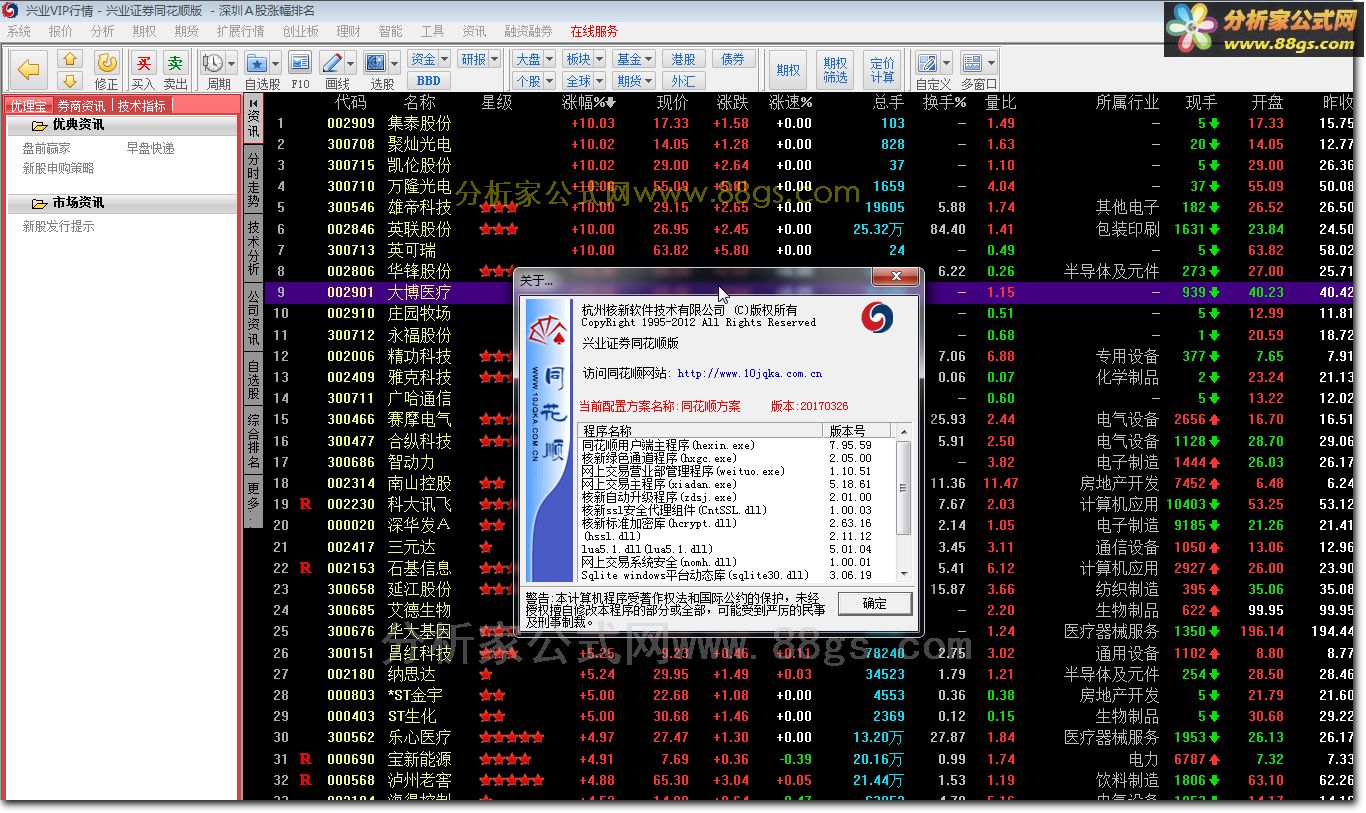Screen dimensions: 1366x813
Task: Click the R marker on 科大讯飞 row
Action: pyautogui.click(x=306, y=504)
